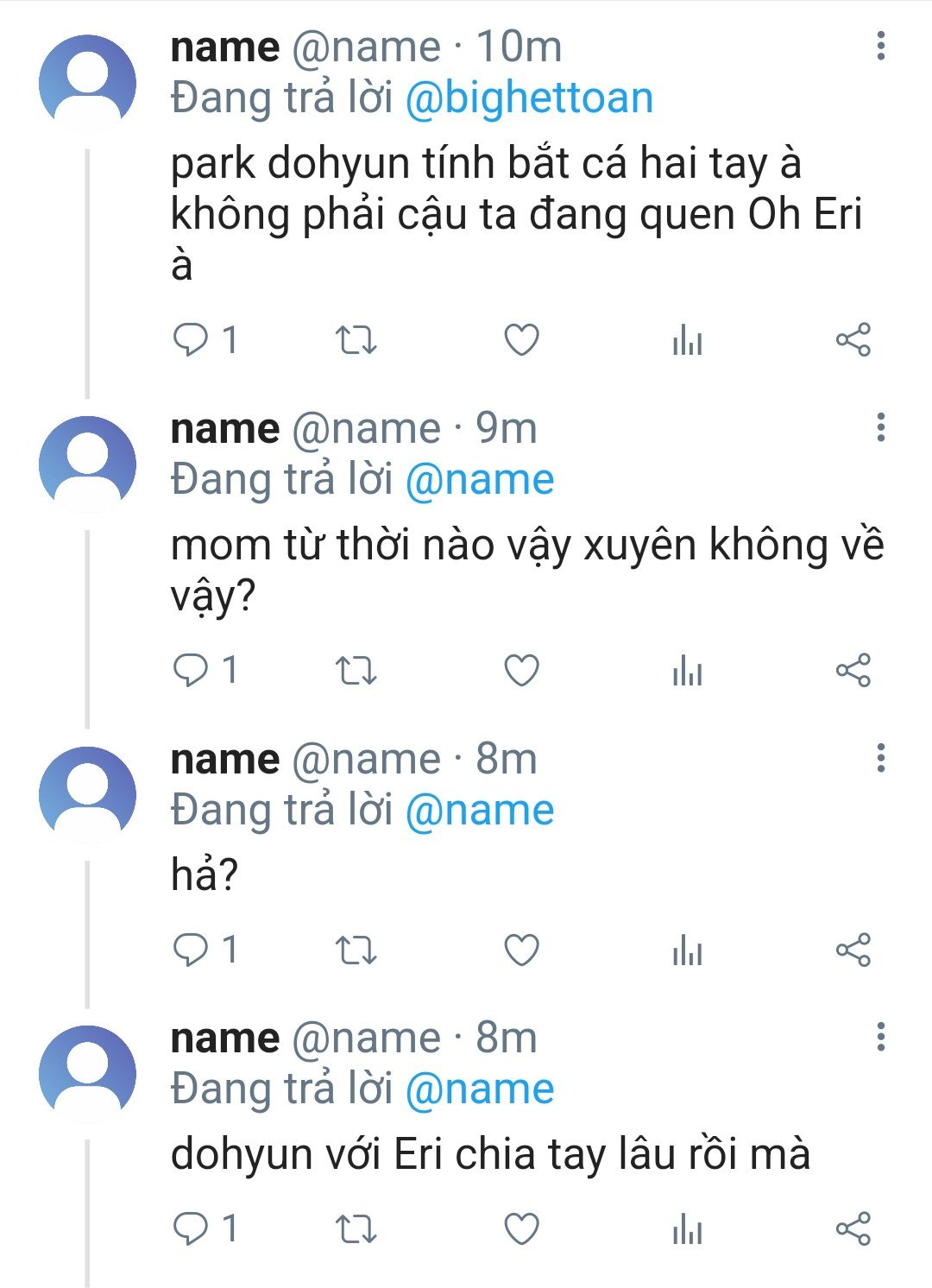932x1288 pixels.
Task: Open more options on the 10m tweet
Action: pyautogui.click(x=880, y=47)
